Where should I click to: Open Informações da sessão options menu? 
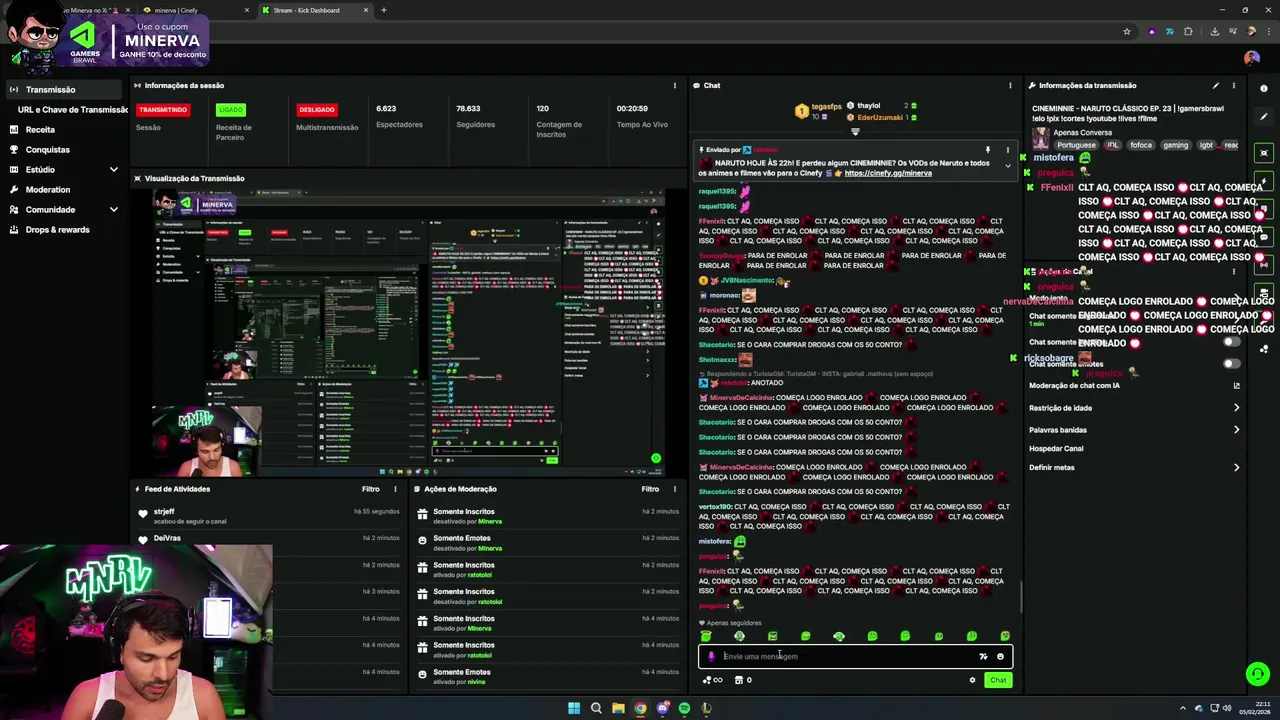click(675, 85)
